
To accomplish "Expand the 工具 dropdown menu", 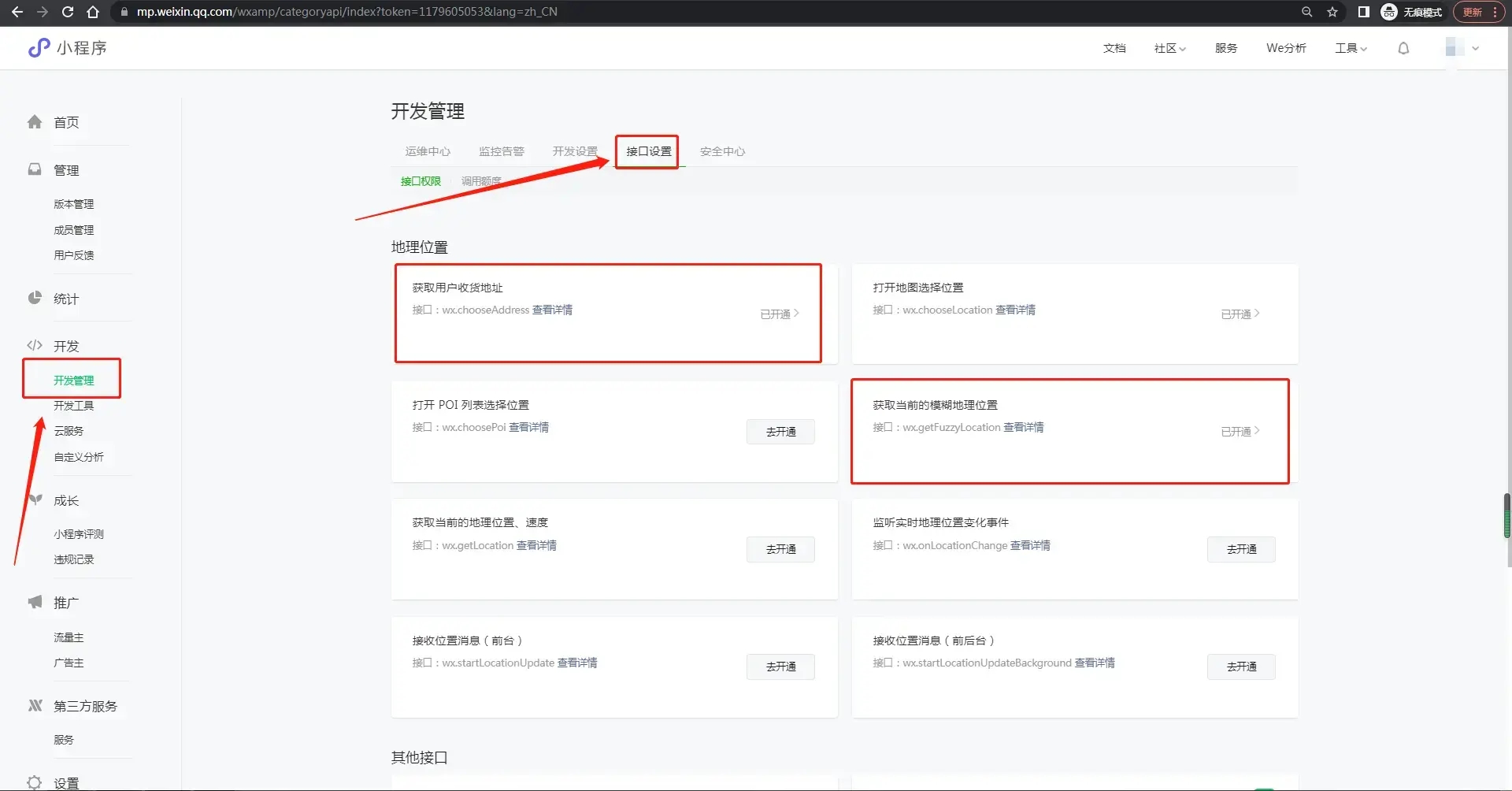I will [x=1351, y=48].
